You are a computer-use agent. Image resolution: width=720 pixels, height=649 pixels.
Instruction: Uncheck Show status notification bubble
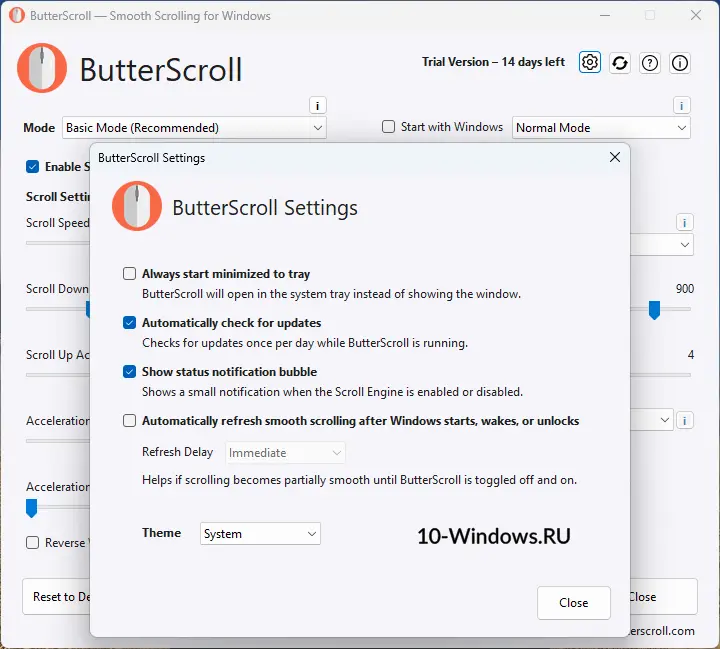(x=129, y=372)
